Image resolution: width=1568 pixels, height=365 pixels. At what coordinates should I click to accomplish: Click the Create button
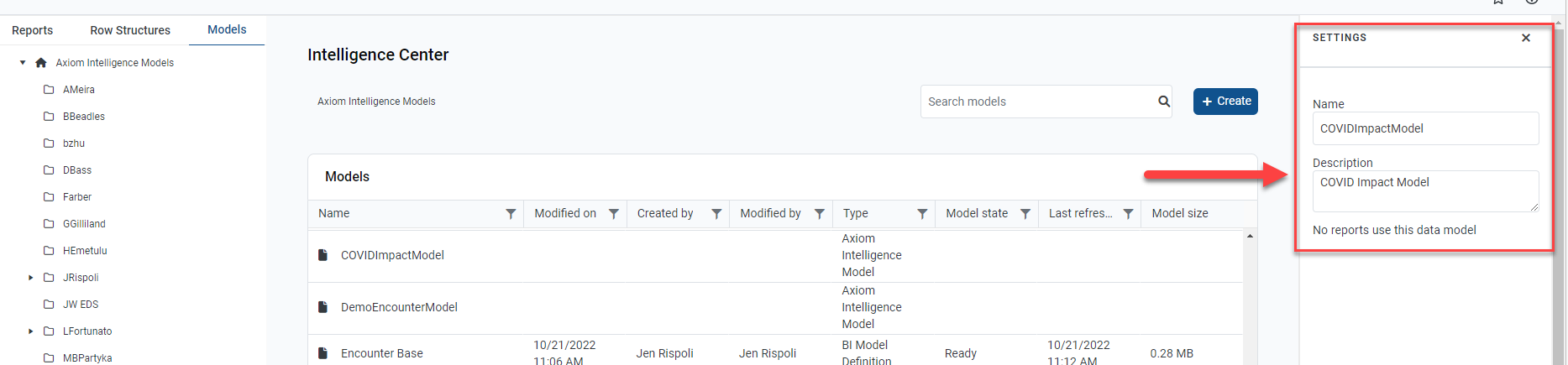pos(1225,102)
